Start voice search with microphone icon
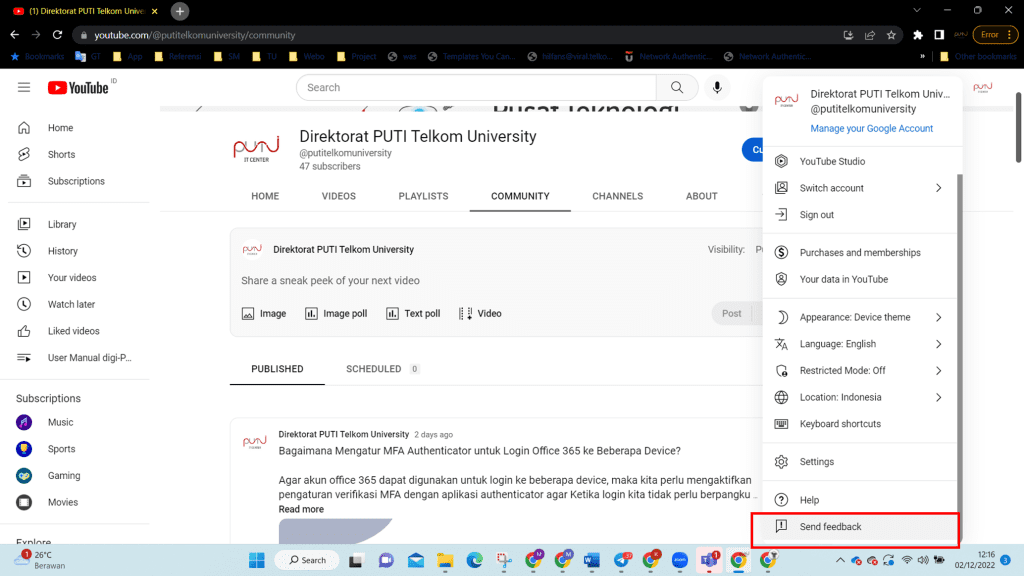The image size is (1024, 576). tap(717, 88)
